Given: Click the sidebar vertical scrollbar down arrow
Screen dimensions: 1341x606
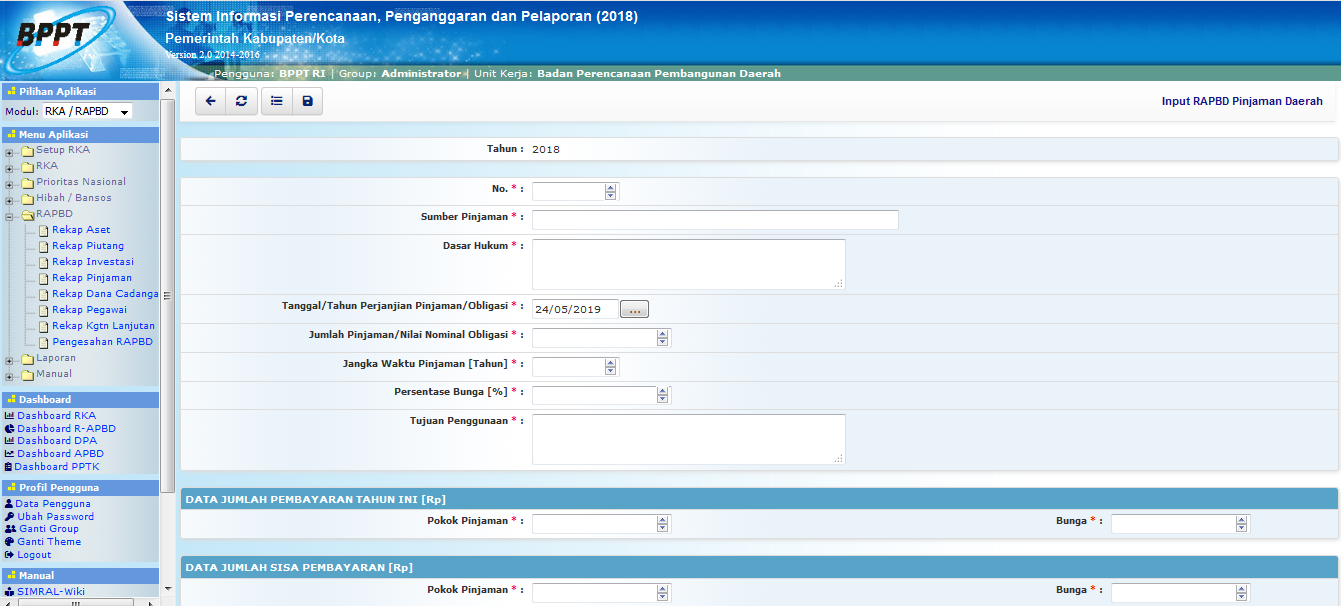Looking at the screenshot, I should click(x=168, y=590).
